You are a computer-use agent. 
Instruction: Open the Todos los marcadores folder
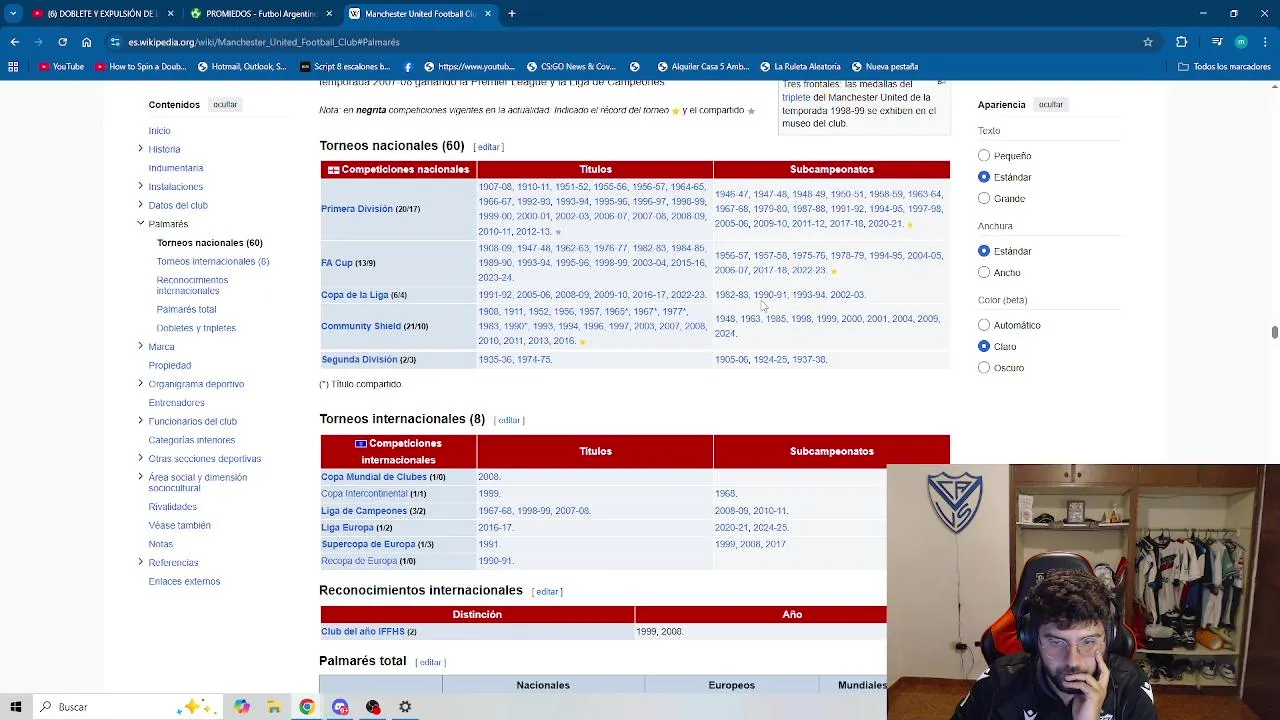pyautogui.click(x=1224, y=67)
